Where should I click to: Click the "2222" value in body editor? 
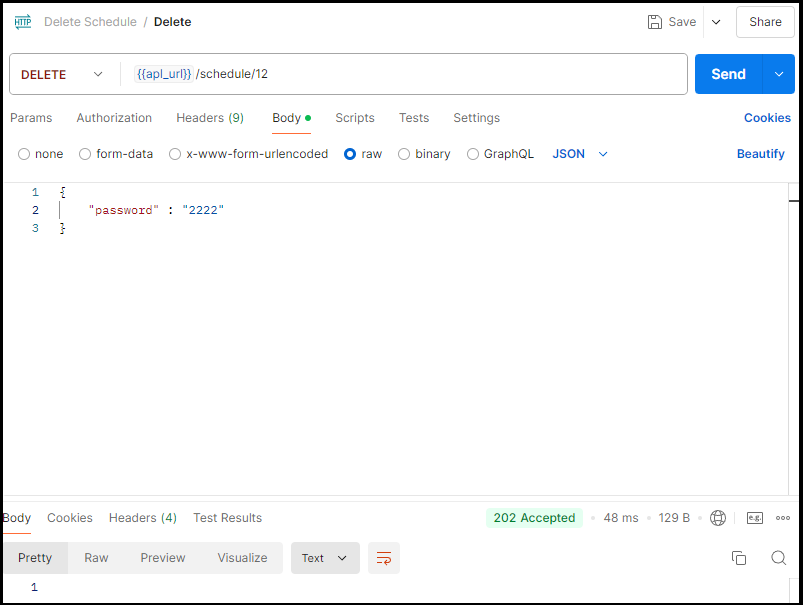tap(203, 210)
